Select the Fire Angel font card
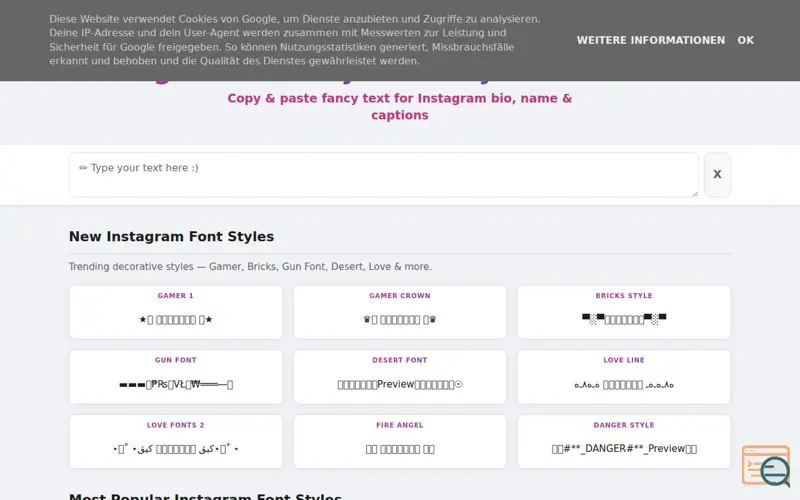The image size is (800, 500). [x=399, y=441]
